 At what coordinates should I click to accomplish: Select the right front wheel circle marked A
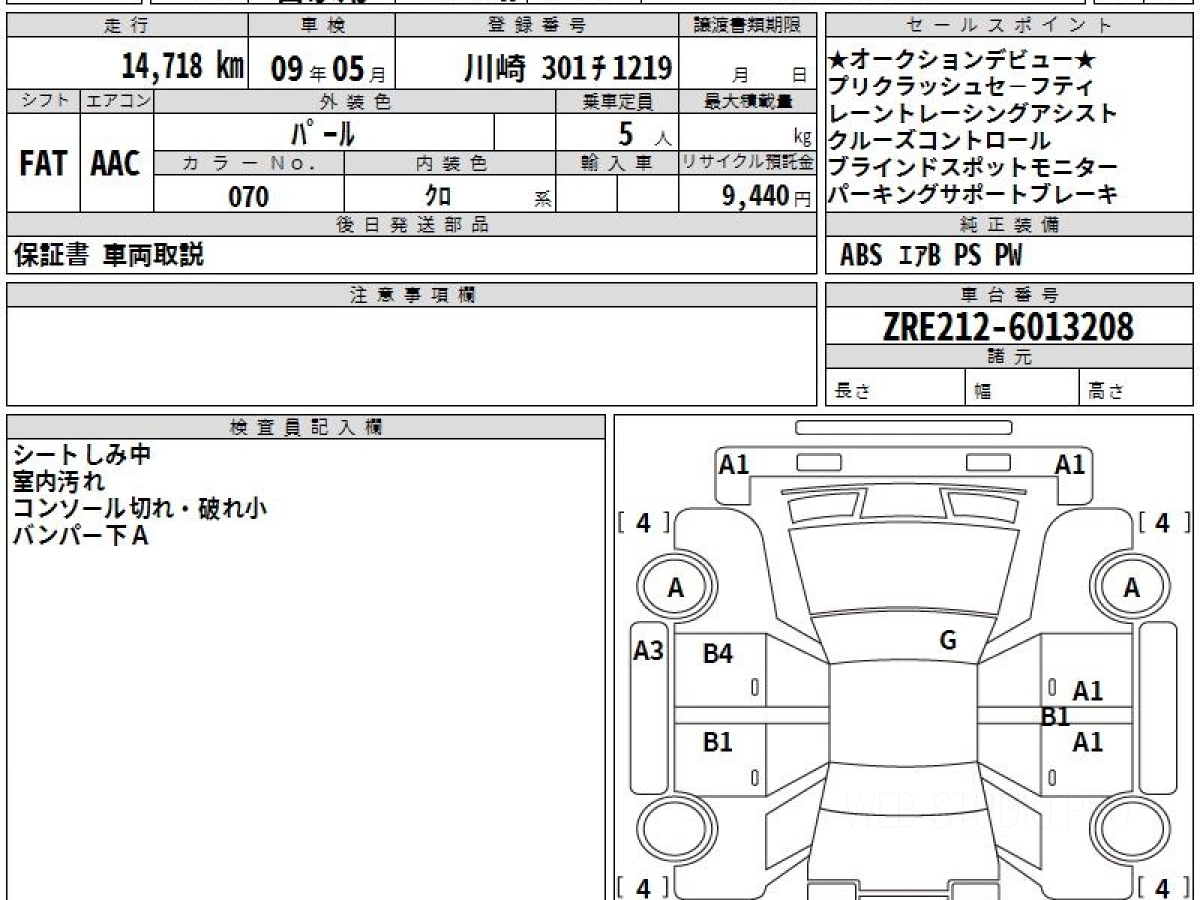(1131, 589)
